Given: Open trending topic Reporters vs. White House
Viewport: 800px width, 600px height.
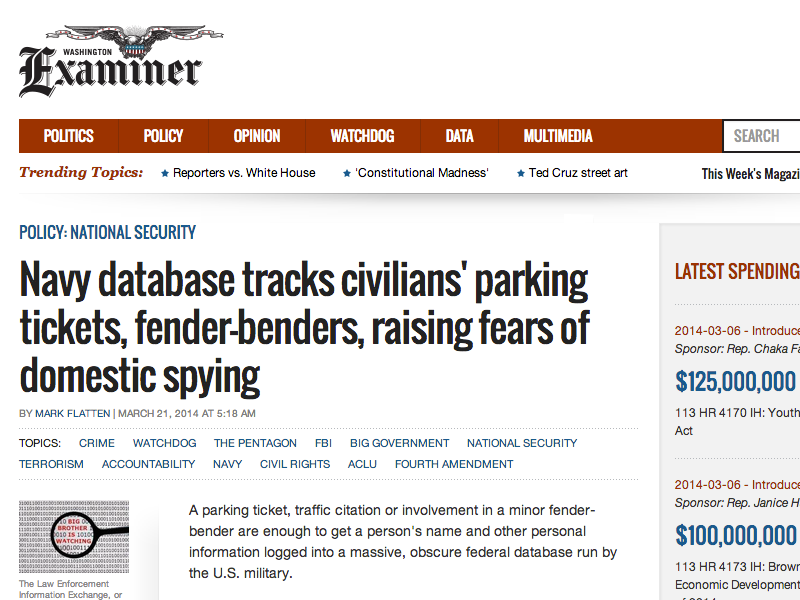Looking at the screenshot, I should tap(243, 173).
